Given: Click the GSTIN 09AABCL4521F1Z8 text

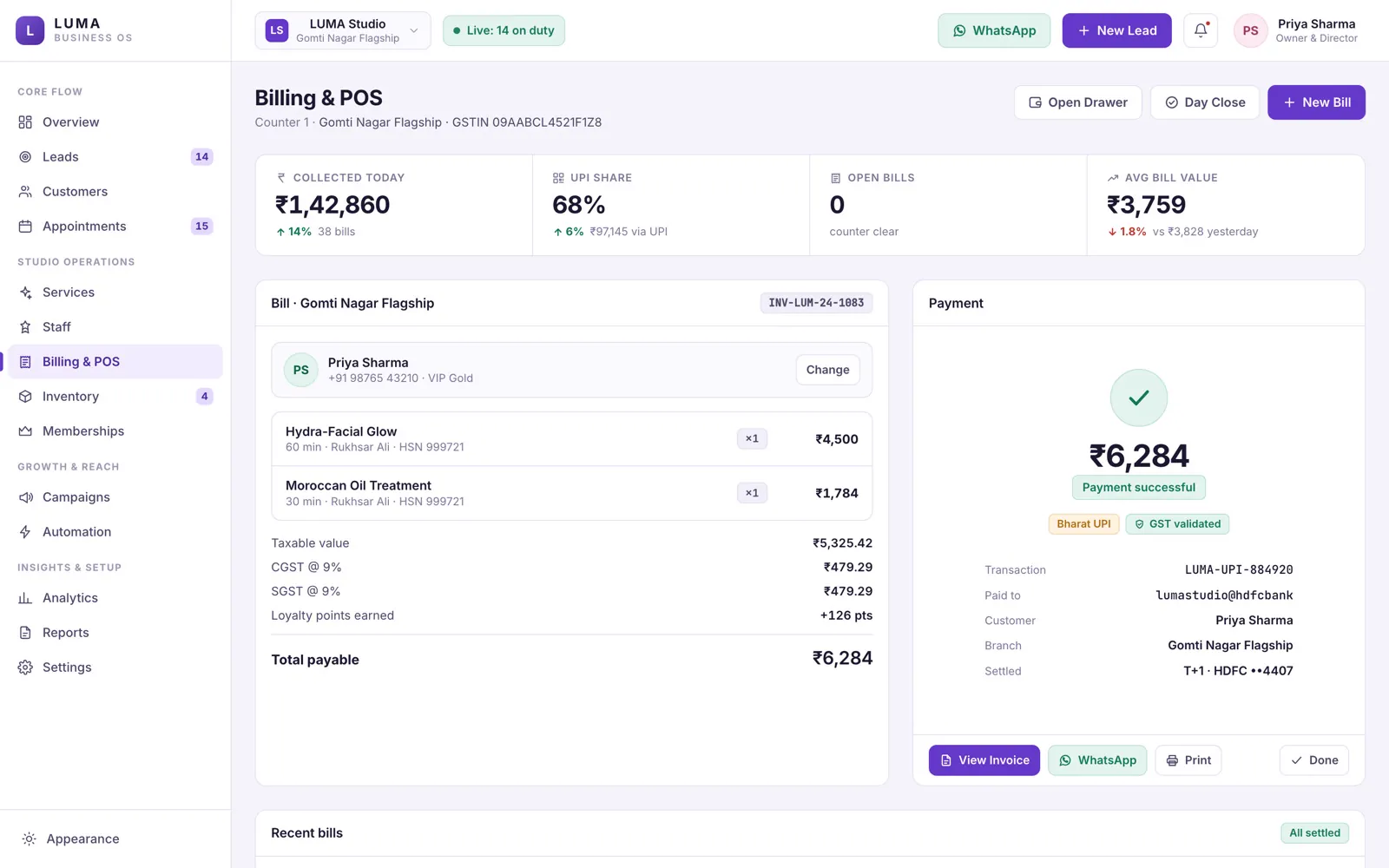Looking at the screenshot, I should pyautogui.click(x=527, y=122).
